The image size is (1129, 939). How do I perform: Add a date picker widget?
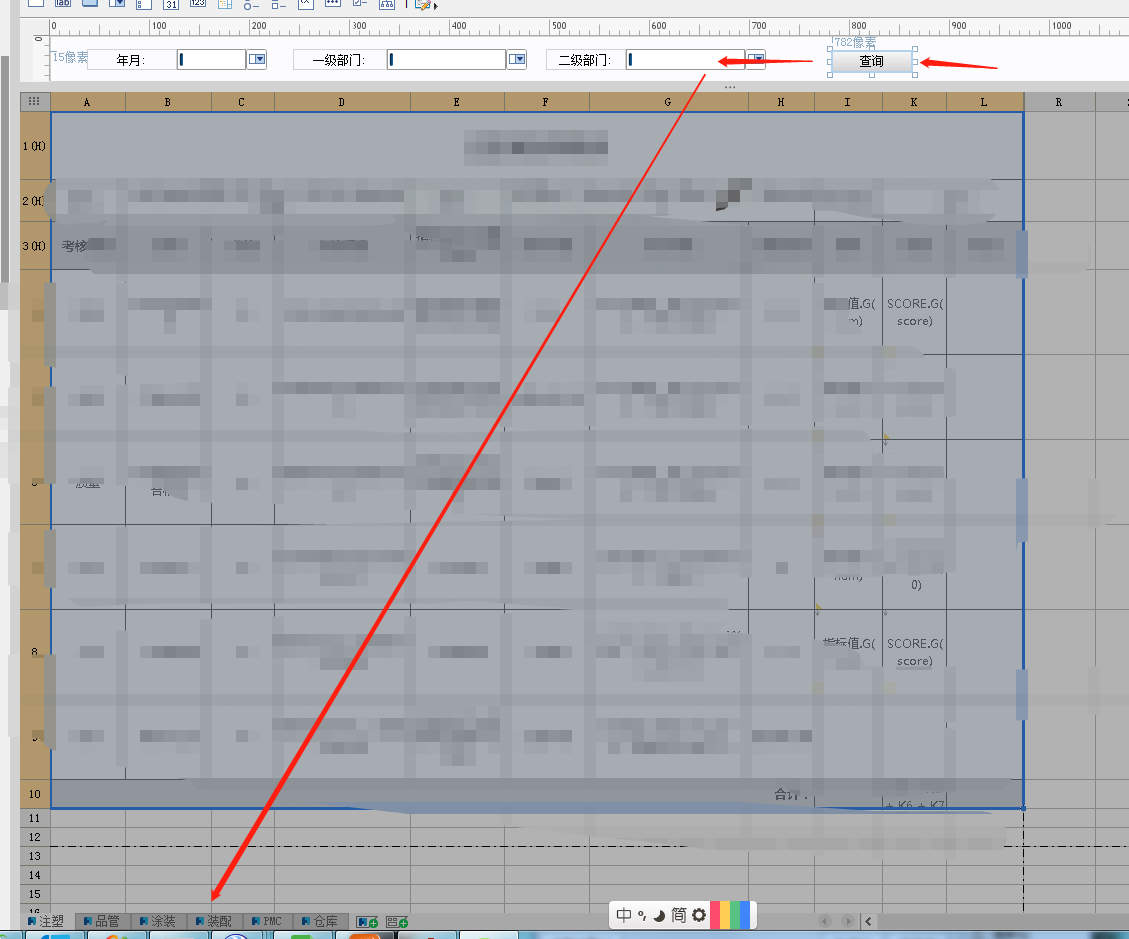click(x=171, y=4)
